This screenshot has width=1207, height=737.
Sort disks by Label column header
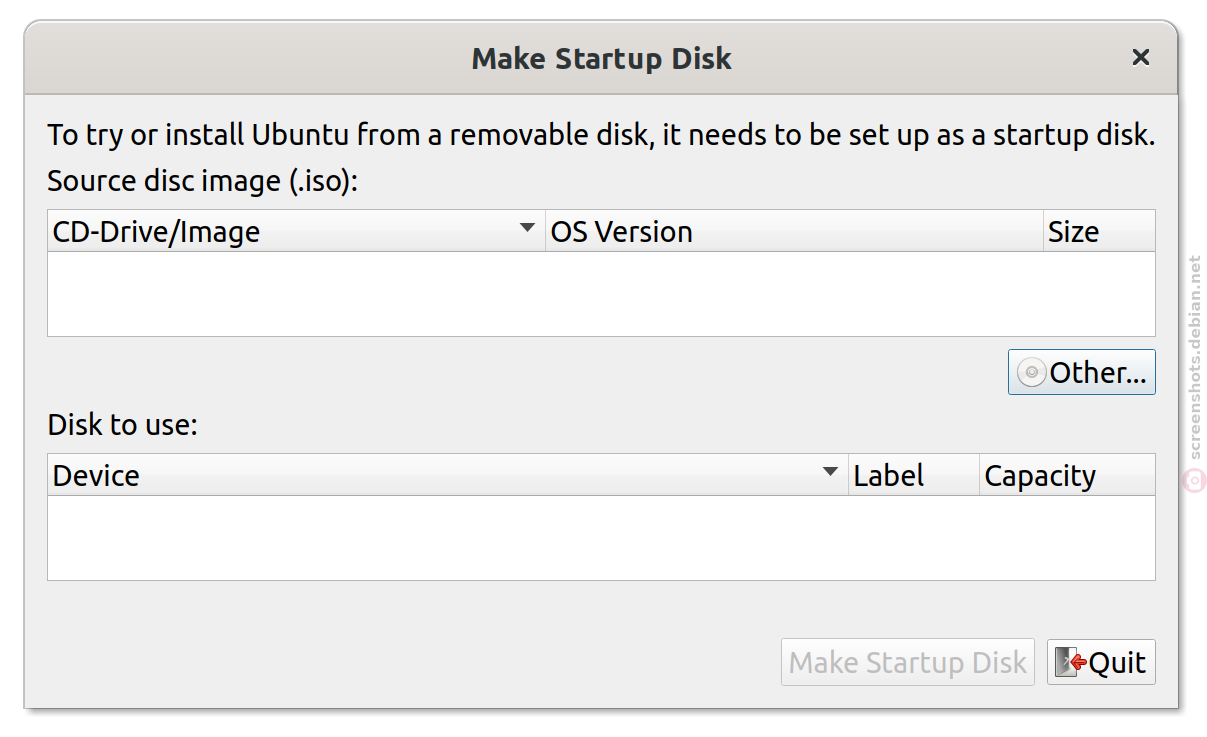click(x=913, y=475)
